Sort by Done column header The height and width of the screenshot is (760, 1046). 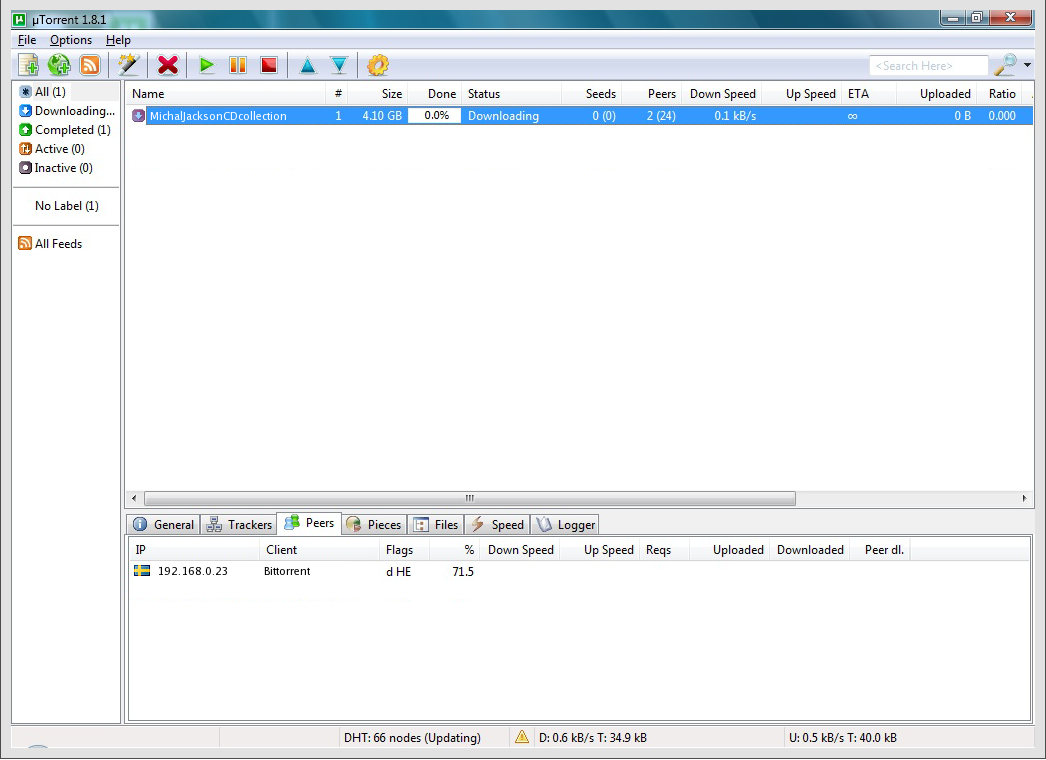tap(434, 93)
